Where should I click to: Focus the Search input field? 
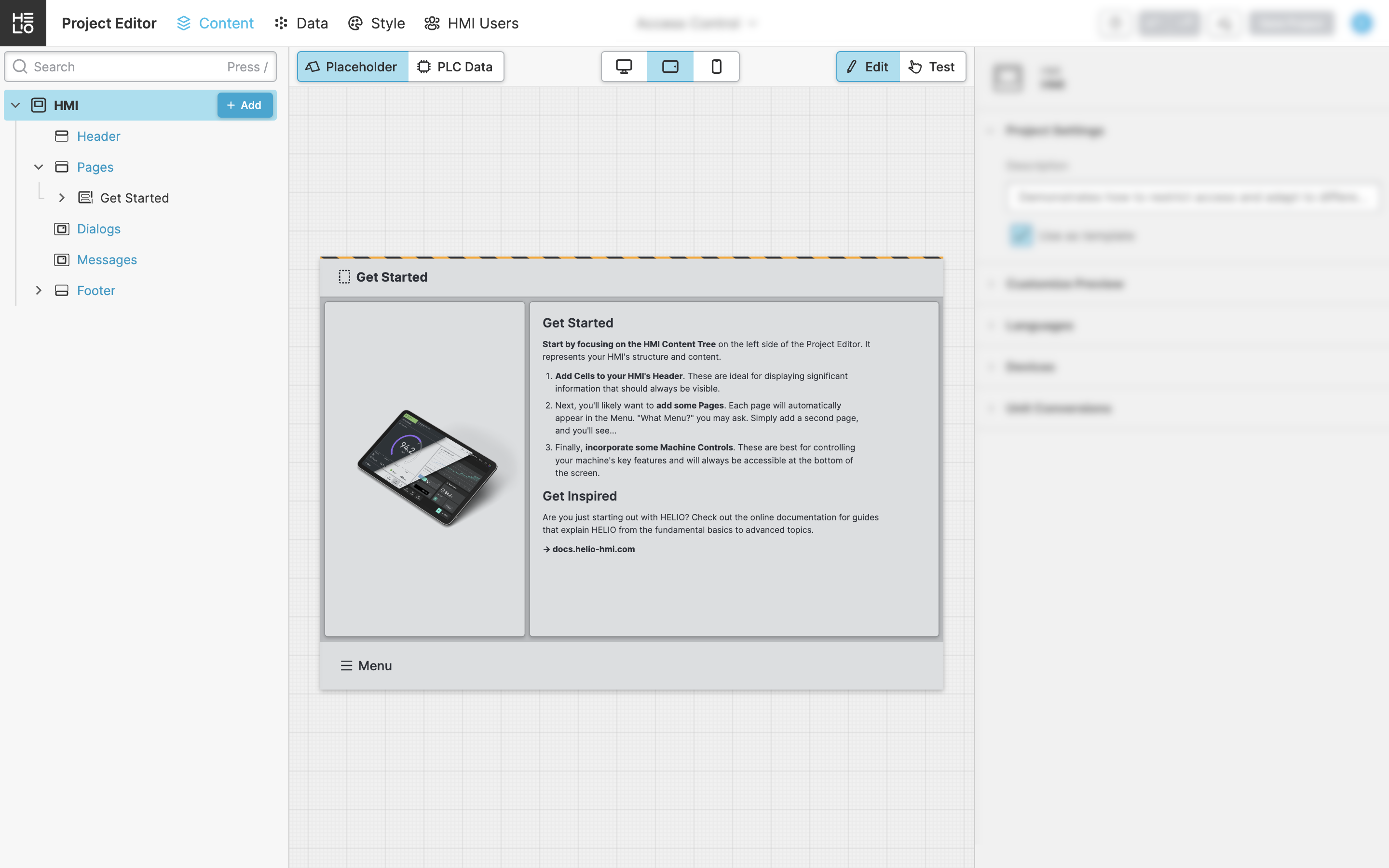click(126, 67)
